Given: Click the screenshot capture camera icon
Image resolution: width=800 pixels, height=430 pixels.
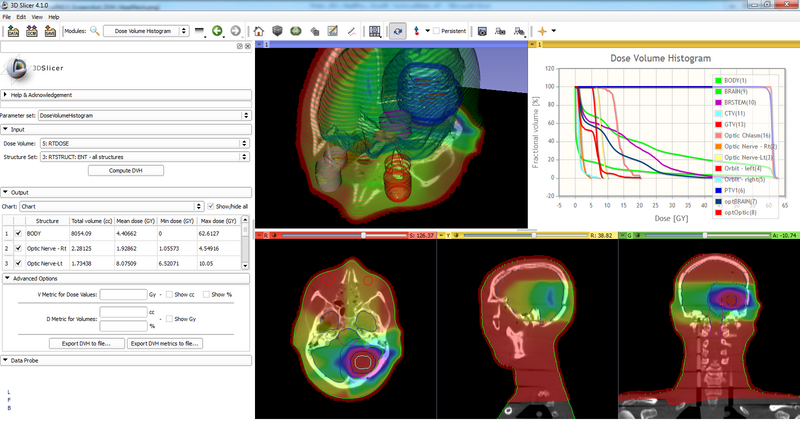Looking at the screenshot, I should (x=483, y=31).
